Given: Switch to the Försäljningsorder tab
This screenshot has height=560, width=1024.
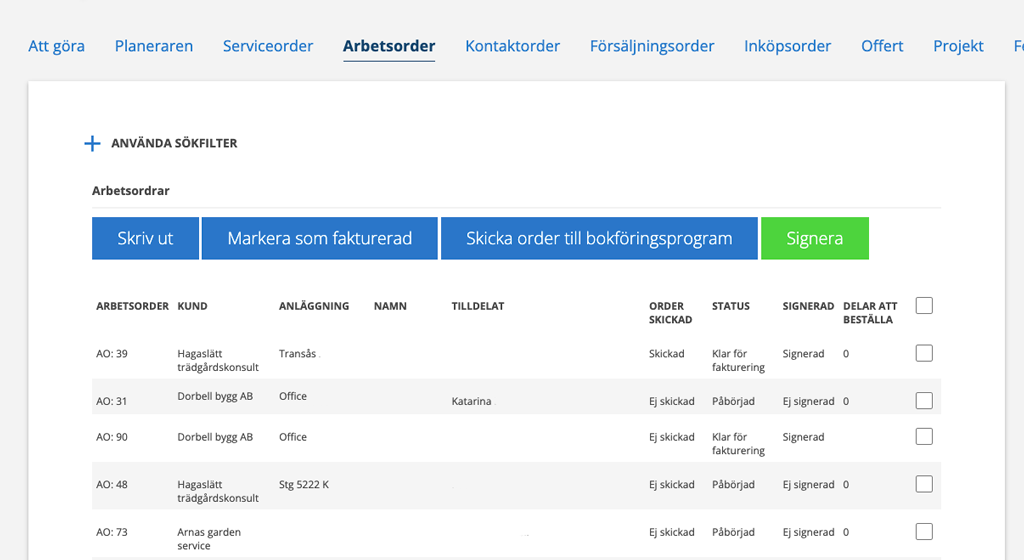Looking at the screenshot, I should (652, 46).
